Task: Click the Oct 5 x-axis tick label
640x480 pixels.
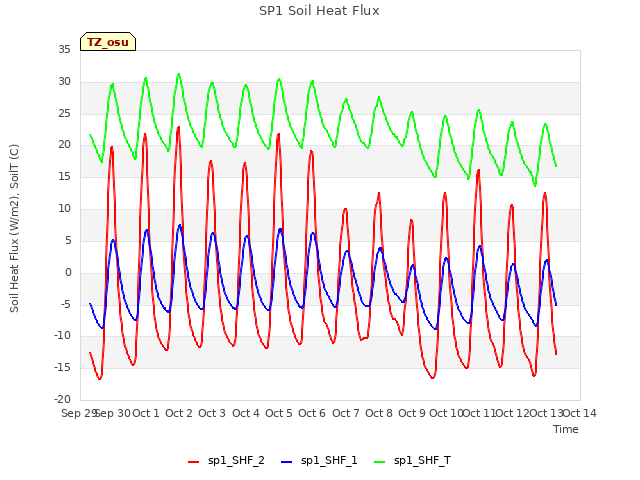Action: (x=279, y=413)
